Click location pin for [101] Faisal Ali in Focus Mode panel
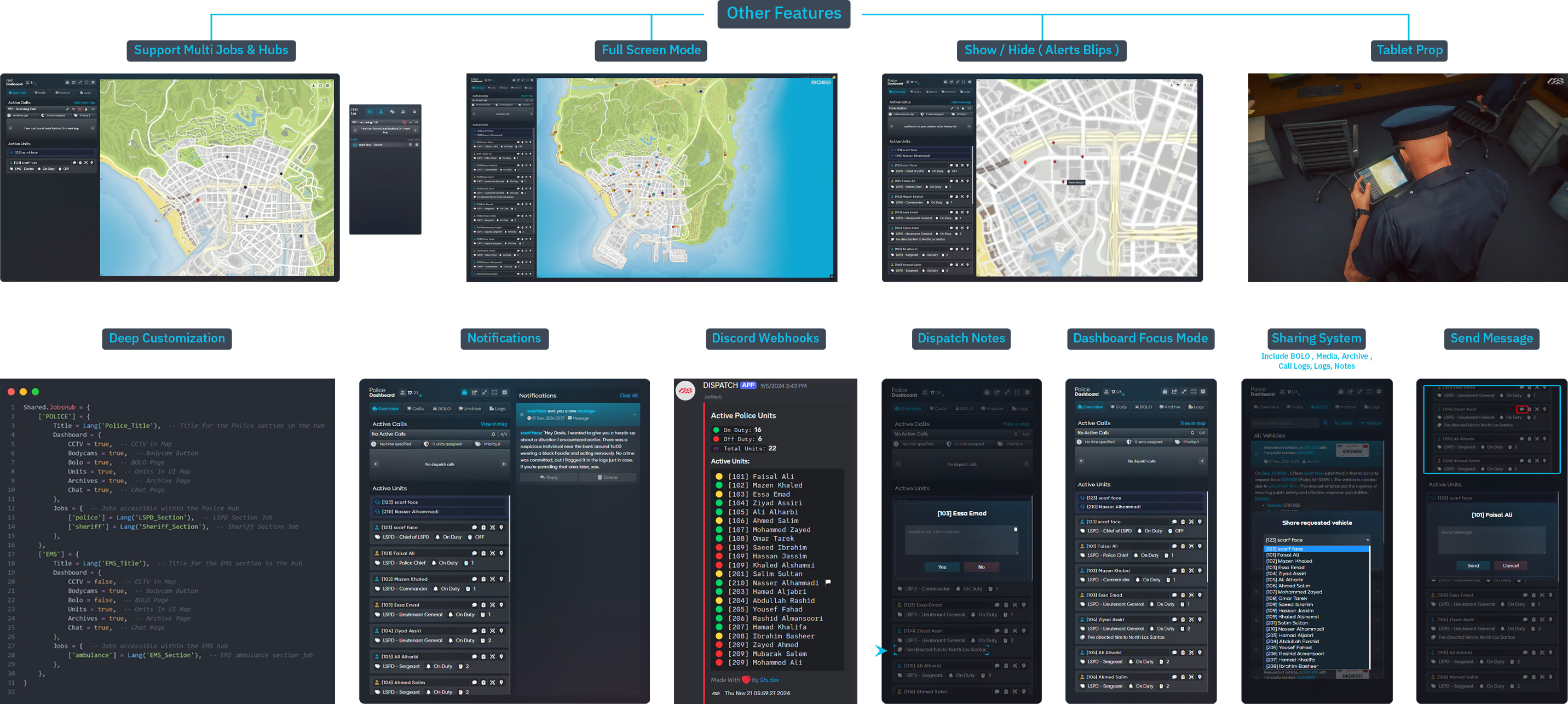 [1200, 546]
